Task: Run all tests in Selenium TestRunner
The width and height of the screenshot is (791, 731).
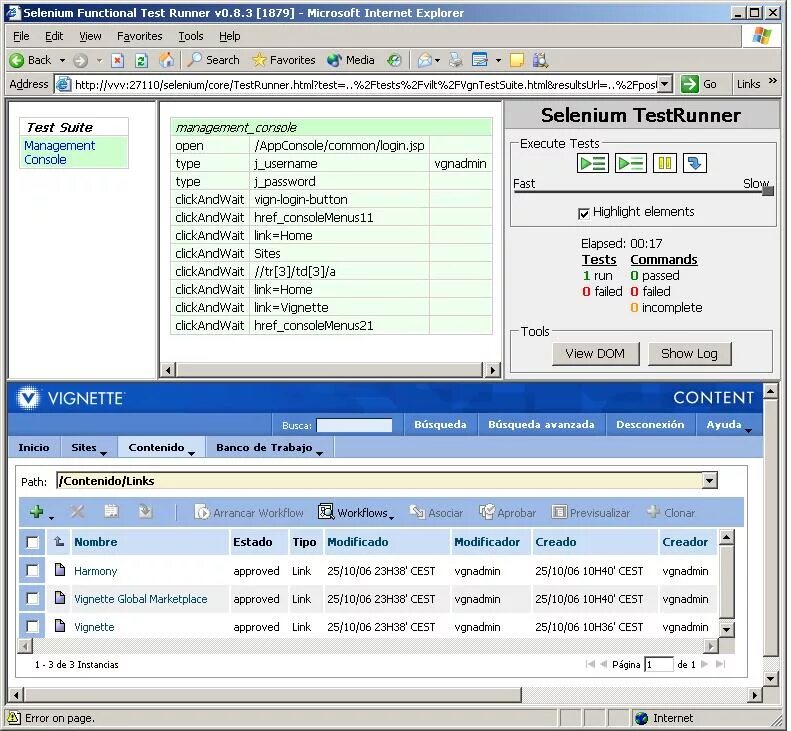Action: coord(592,163)
